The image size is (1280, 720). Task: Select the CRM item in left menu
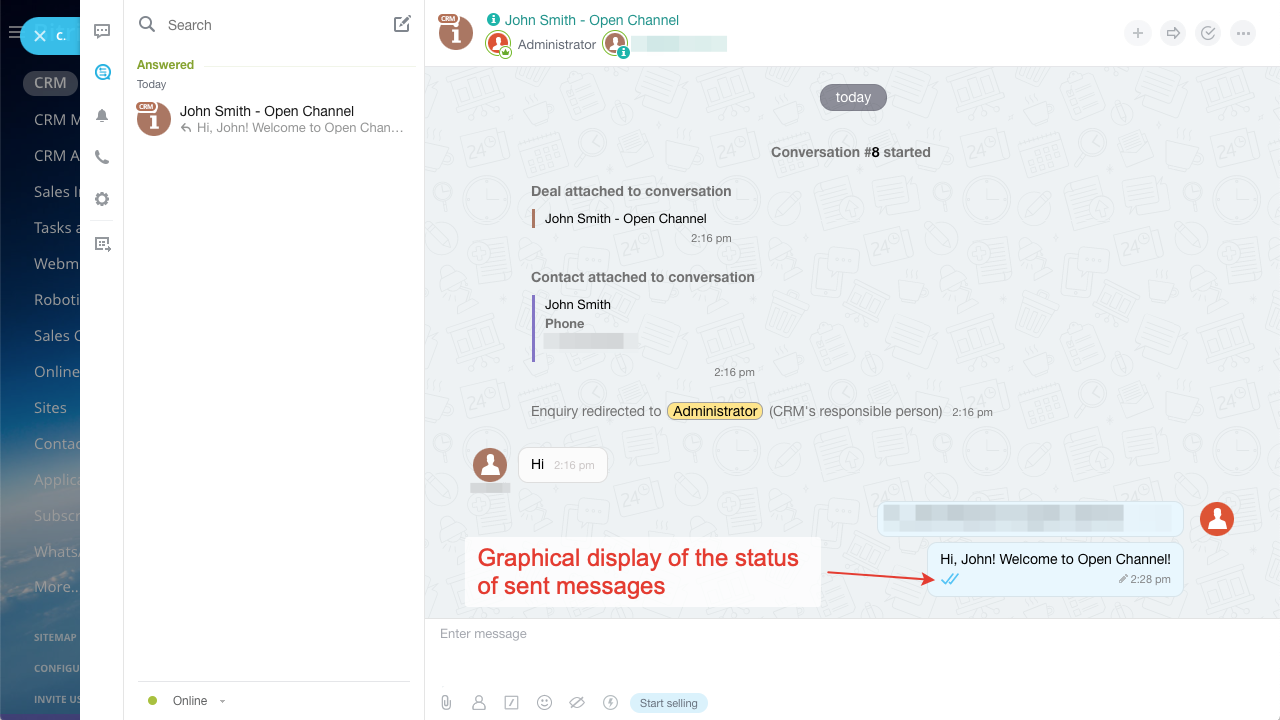50,83
